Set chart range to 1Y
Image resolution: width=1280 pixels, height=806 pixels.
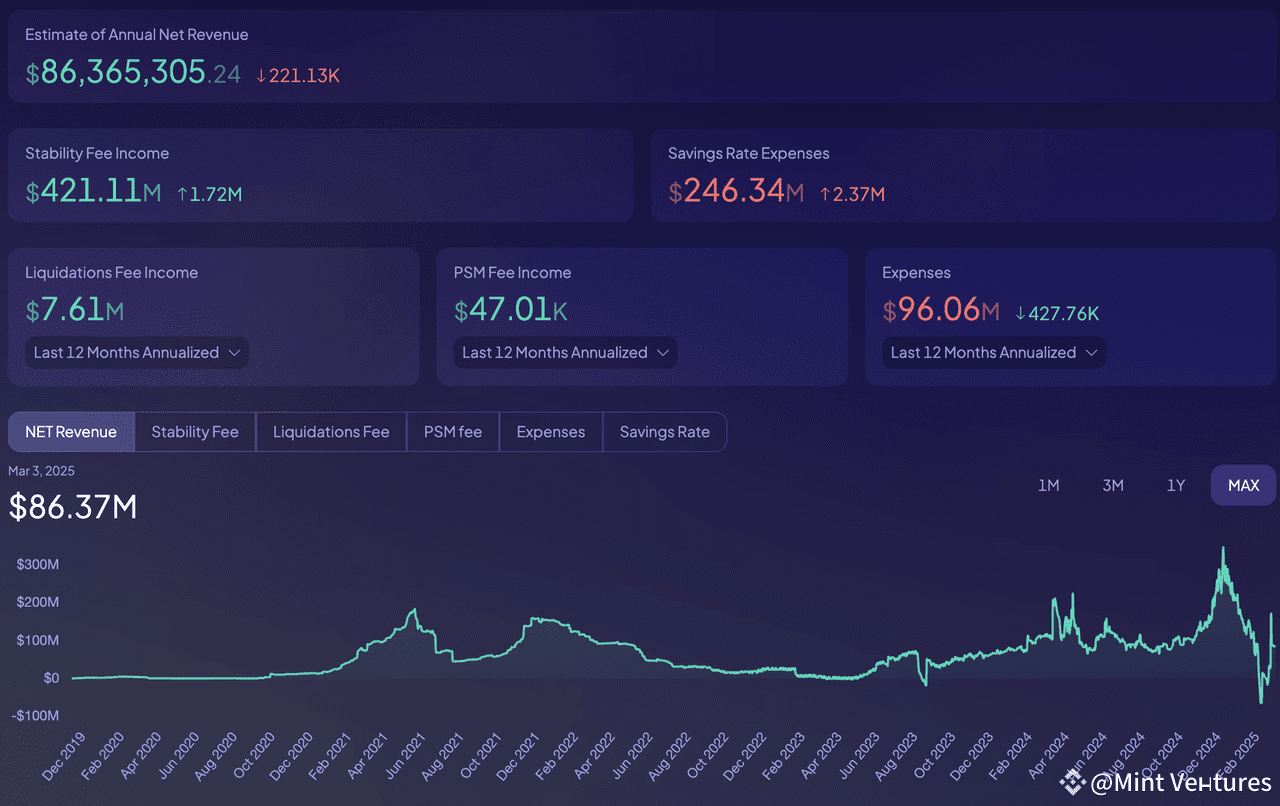[x=1176, y=485]
